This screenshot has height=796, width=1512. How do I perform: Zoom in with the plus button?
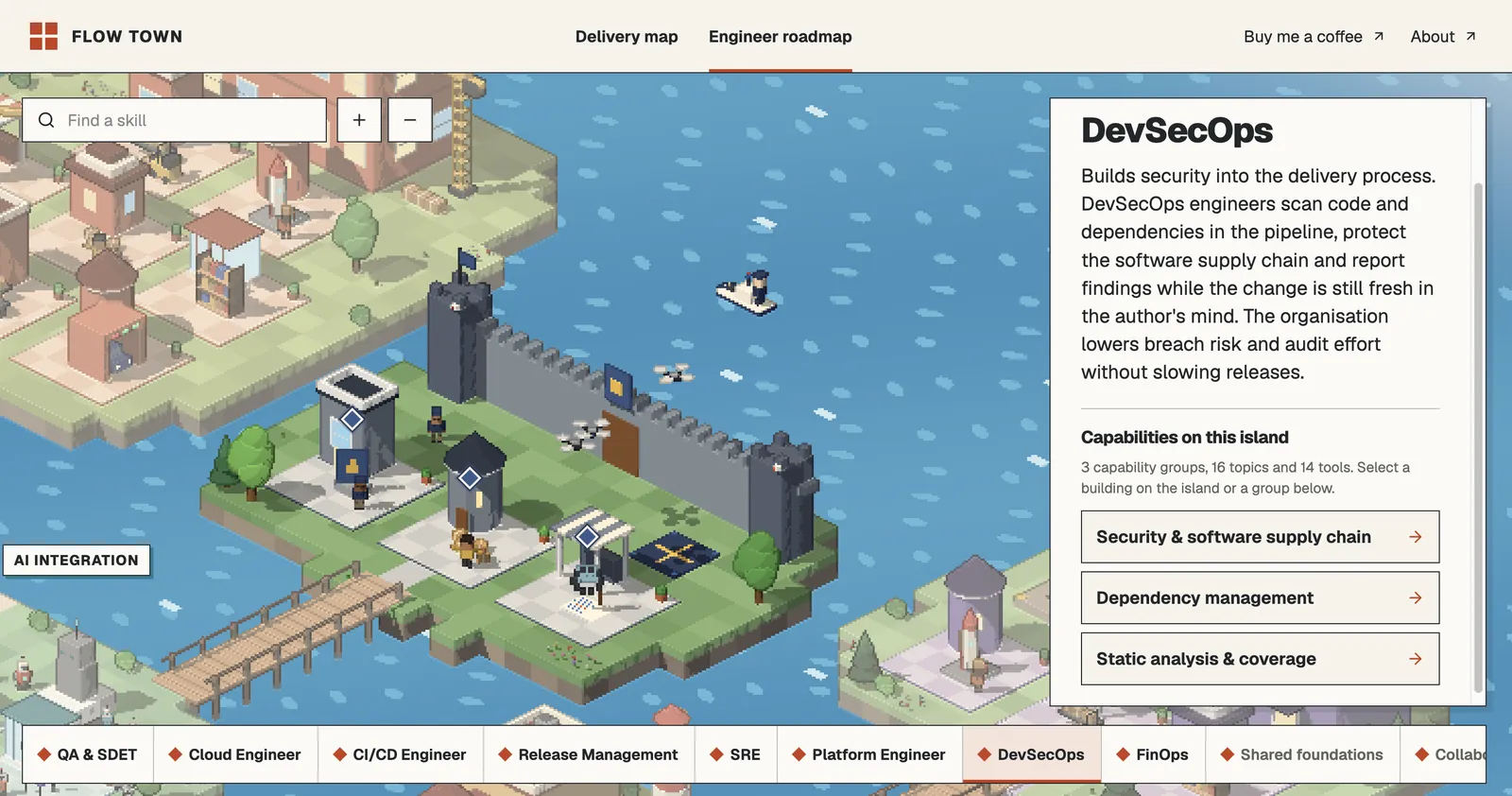tap(359, 120)
